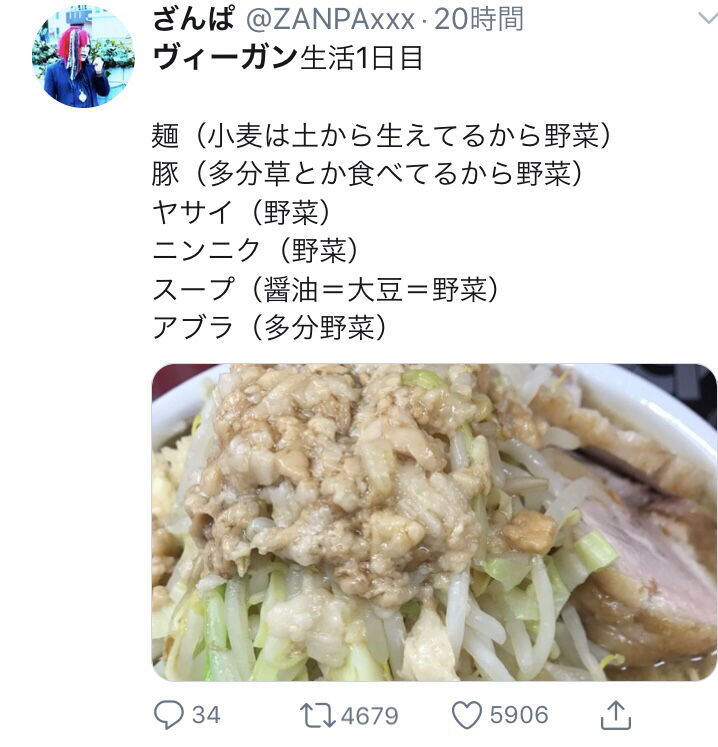View the 34 replies count

(x=206, y=715)
